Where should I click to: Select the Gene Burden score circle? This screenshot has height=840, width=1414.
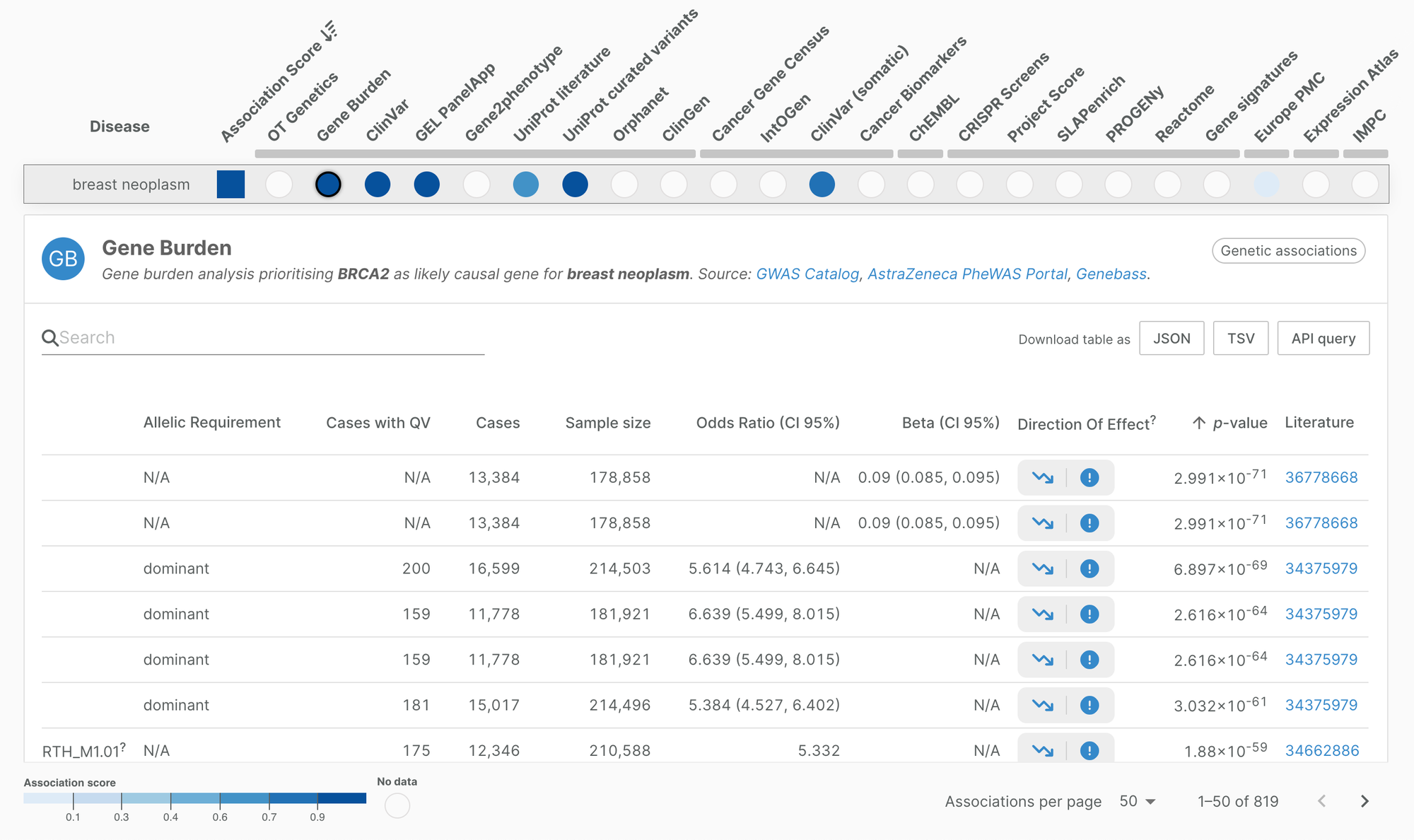tap(328, 185)
